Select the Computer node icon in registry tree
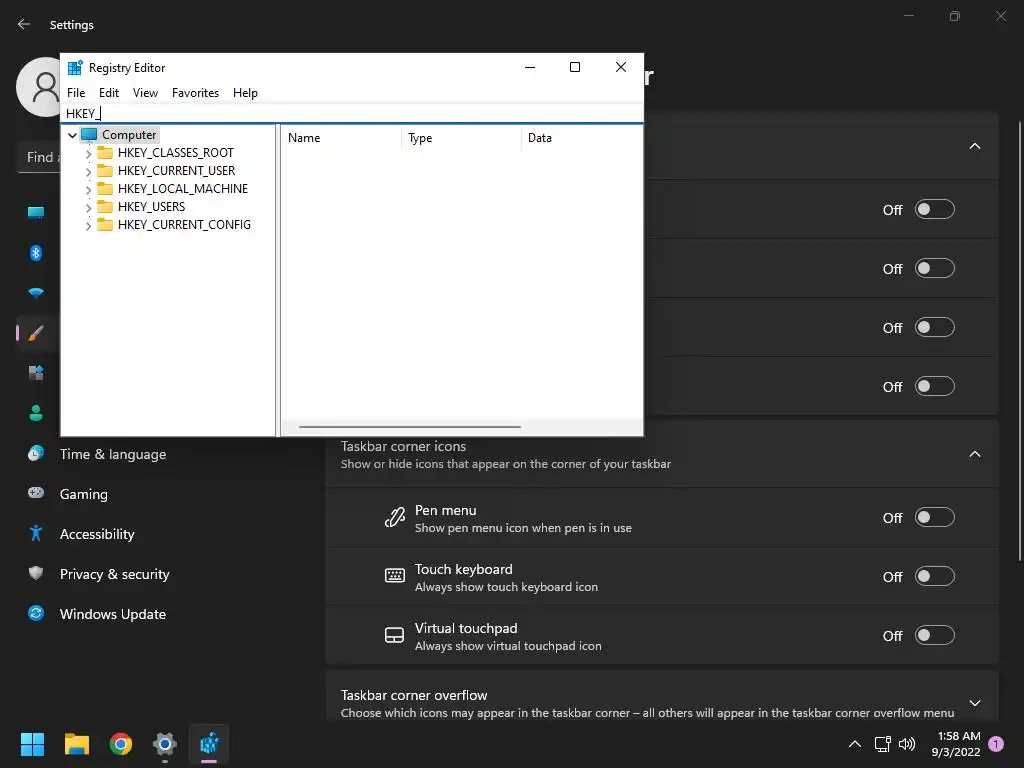This screenshot has height=768, width=1024. coord(89,135)
